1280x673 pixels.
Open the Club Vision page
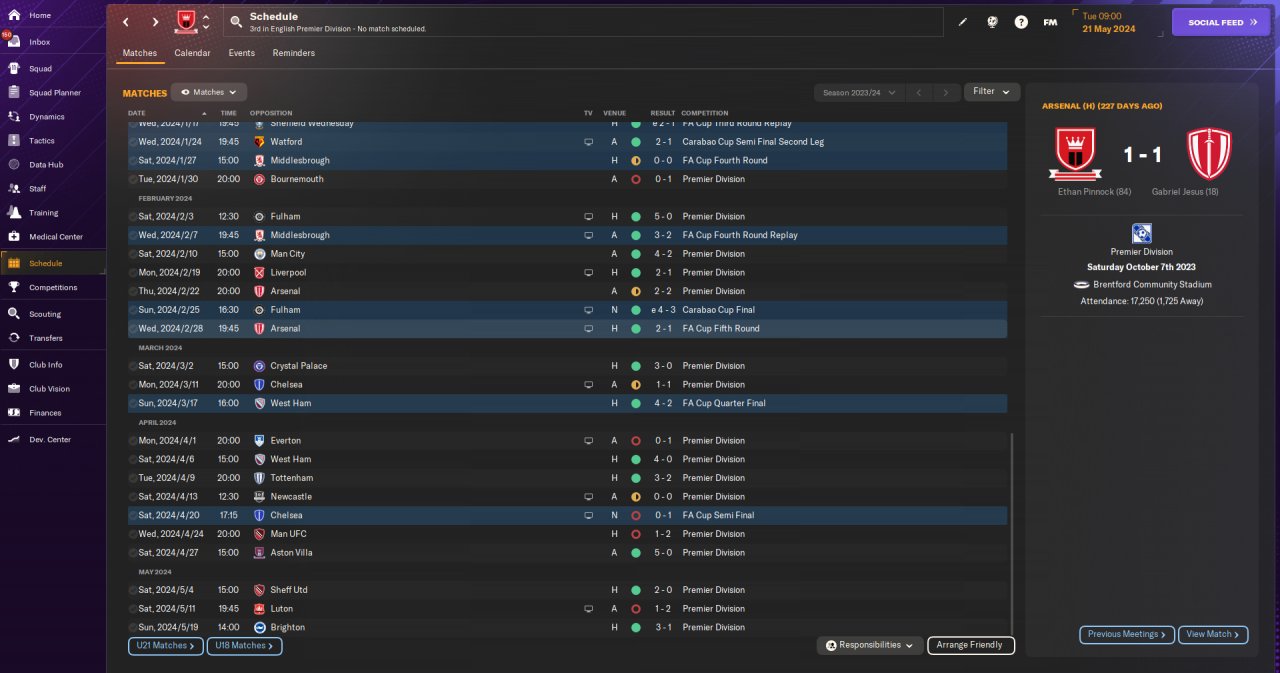tap(49, 389)
